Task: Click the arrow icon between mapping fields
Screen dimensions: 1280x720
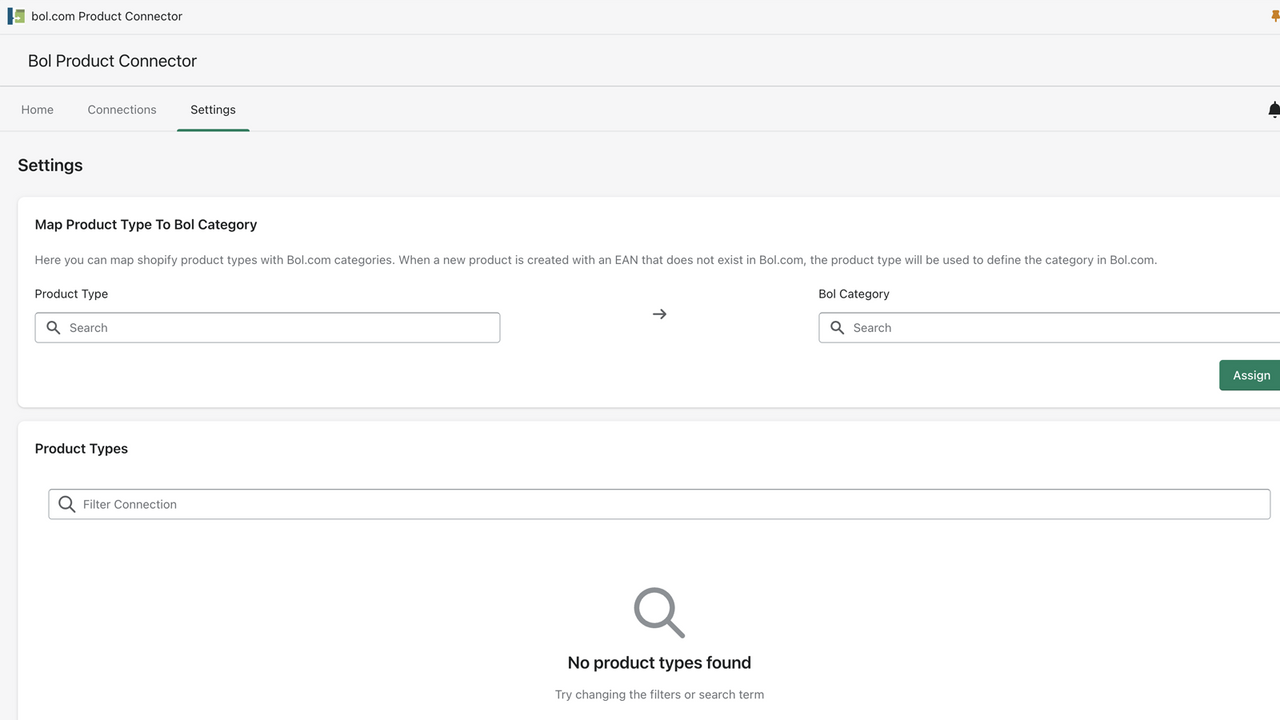Action: click(x=659, y=314)
